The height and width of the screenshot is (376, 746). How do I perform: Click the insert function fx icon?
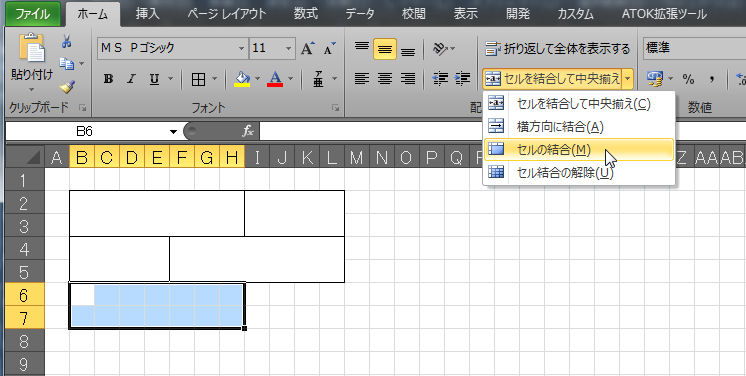248,132
